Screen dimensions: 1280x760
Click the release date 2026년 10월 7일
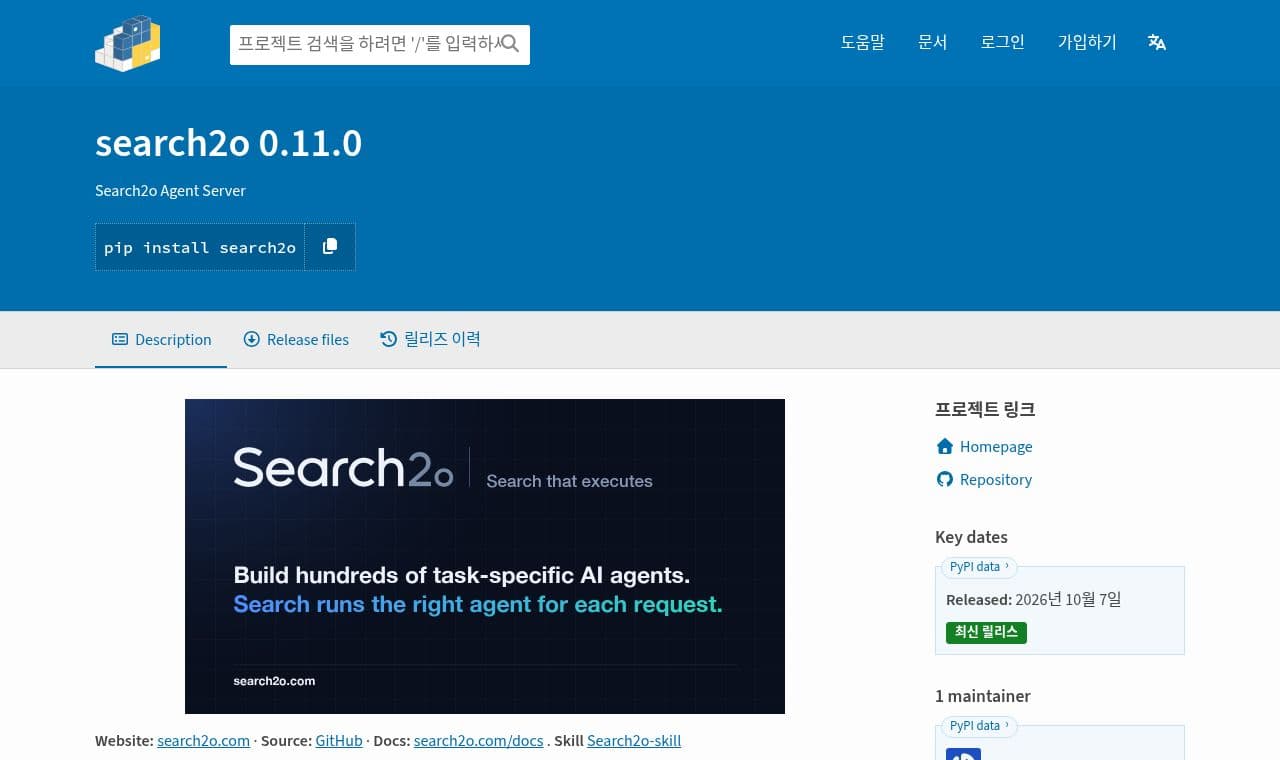1068,600
